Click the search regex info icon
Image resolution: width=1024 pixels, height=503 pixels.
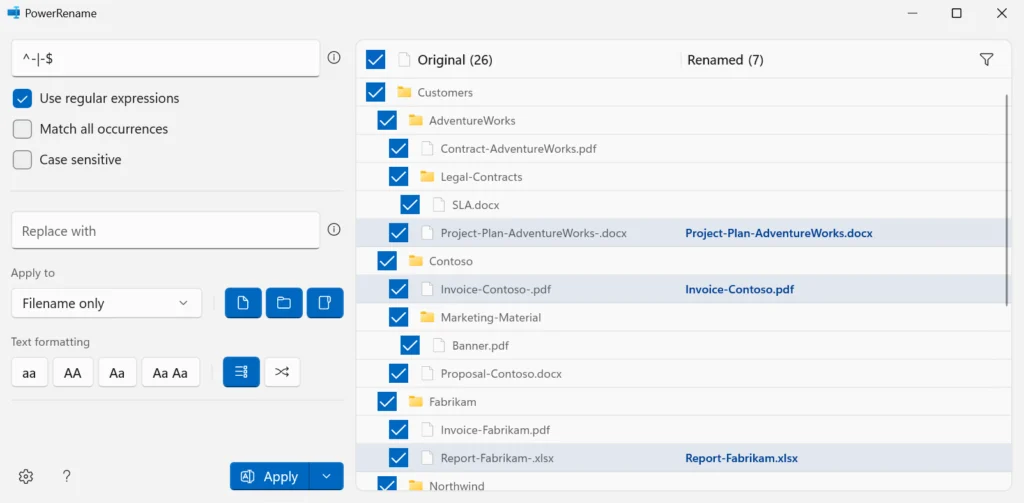(x=334, y=57)
